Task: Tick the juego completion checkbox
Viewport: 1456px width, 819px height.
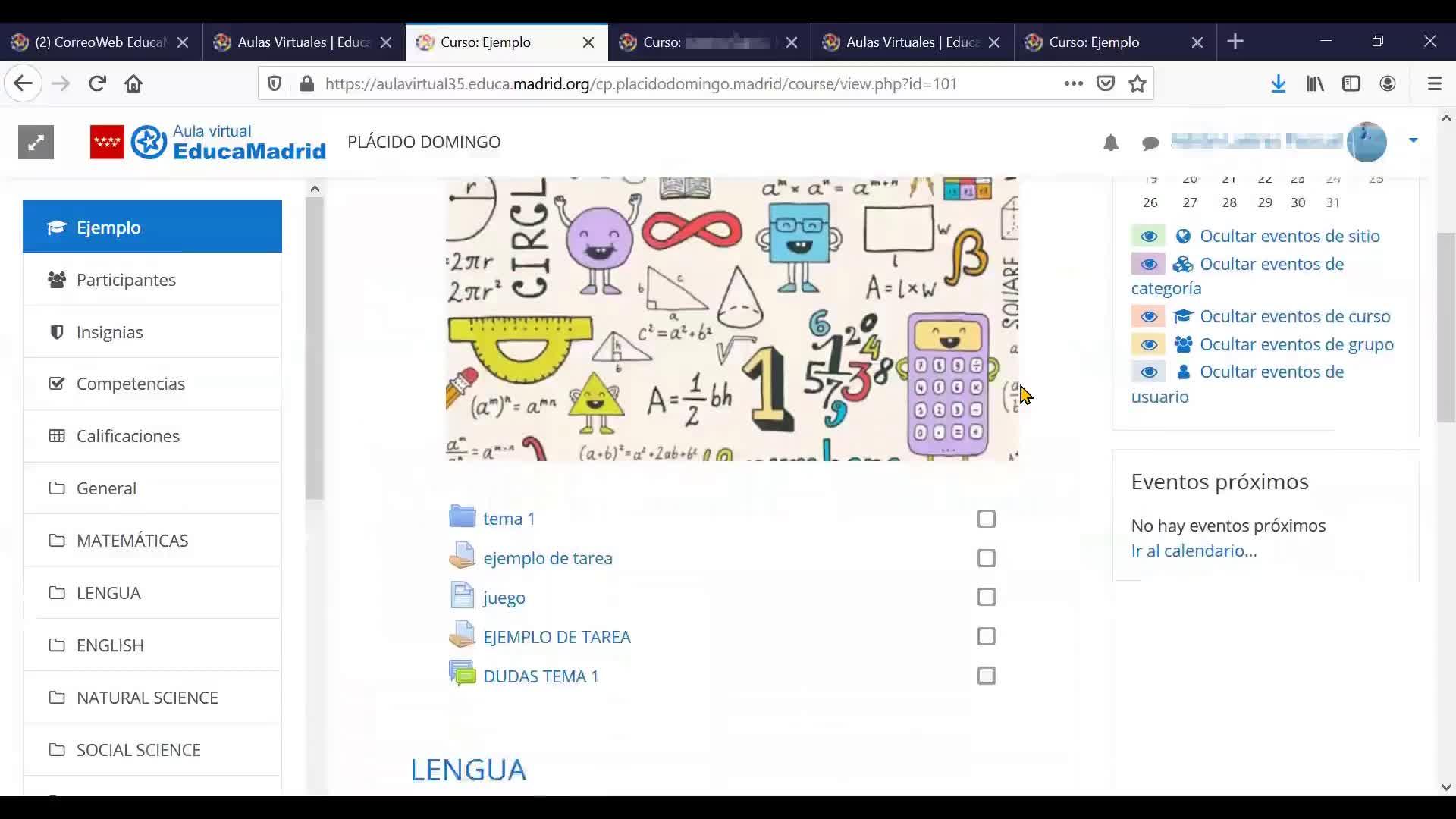Action: coord(986,598)
